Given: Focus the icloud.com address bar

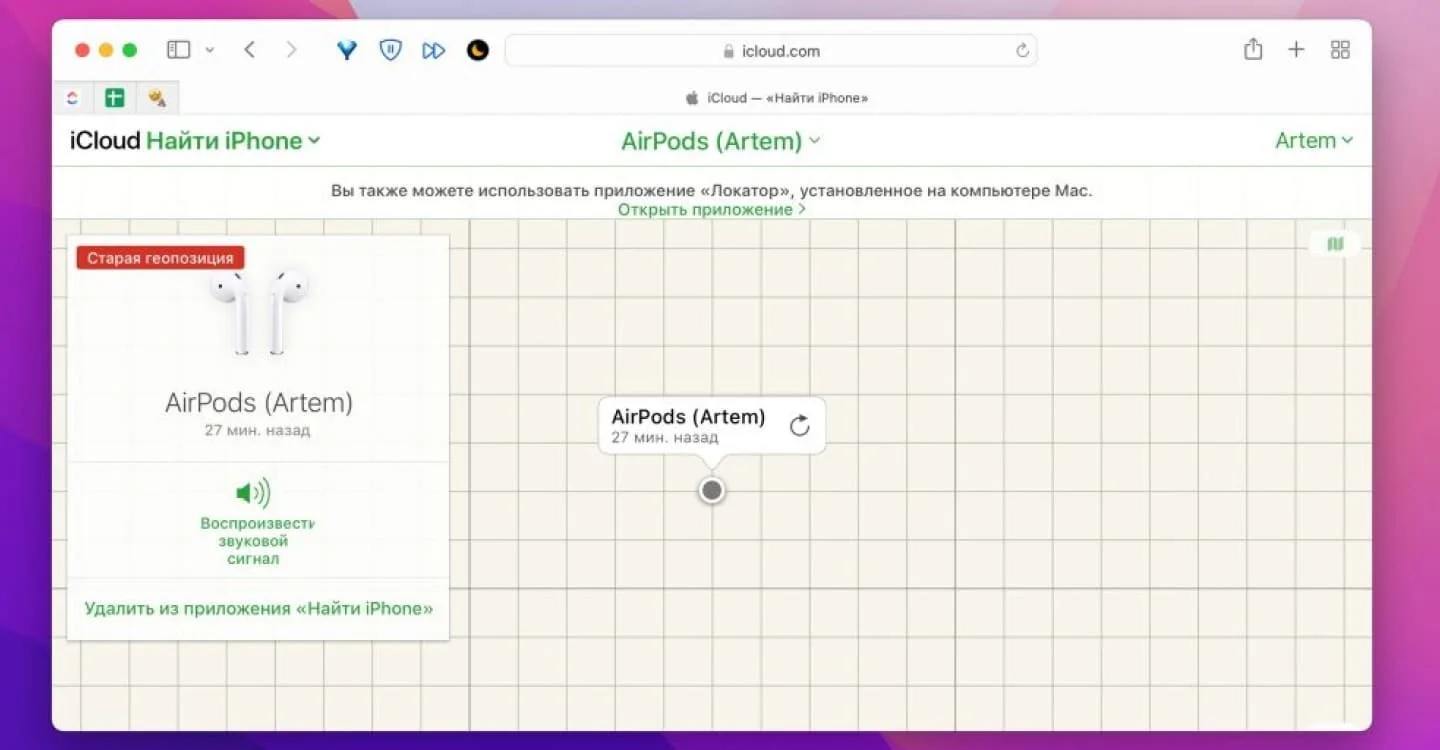Looking at the screenshot, I should 770,50.
